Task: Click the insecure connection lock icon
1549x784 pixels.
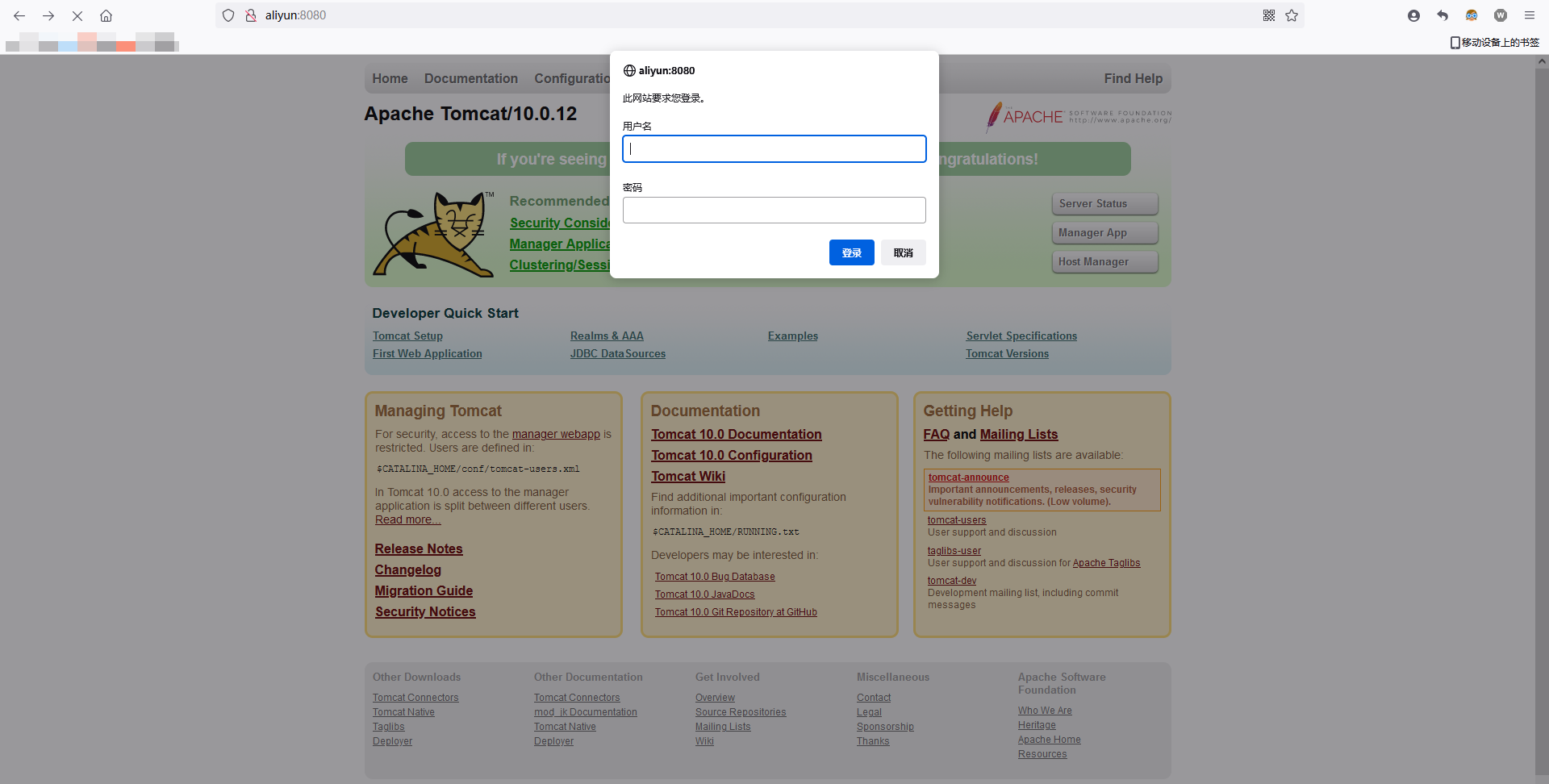Action: click(x=251, y=15)
